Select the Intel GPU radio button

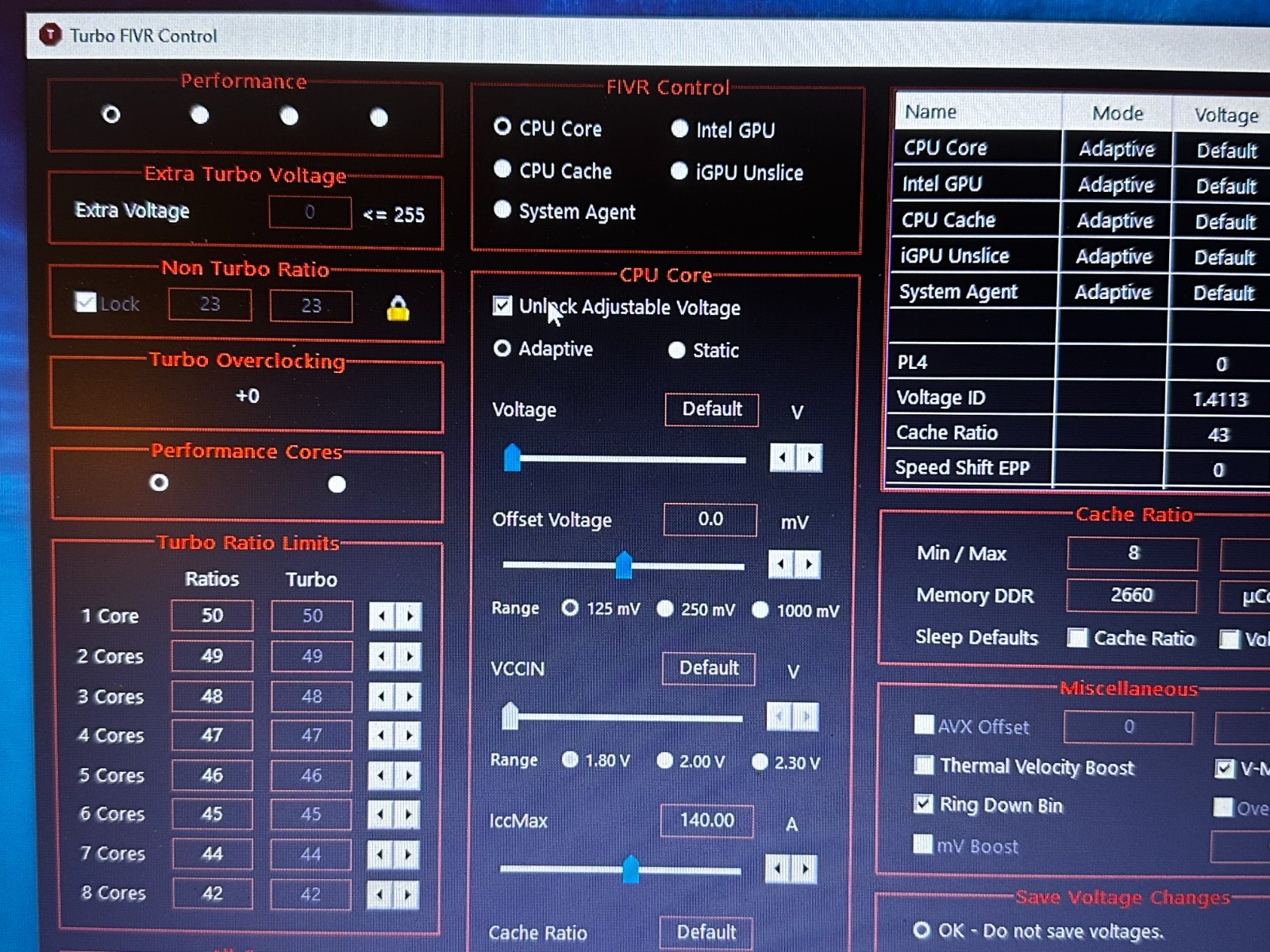click(679, 129)
